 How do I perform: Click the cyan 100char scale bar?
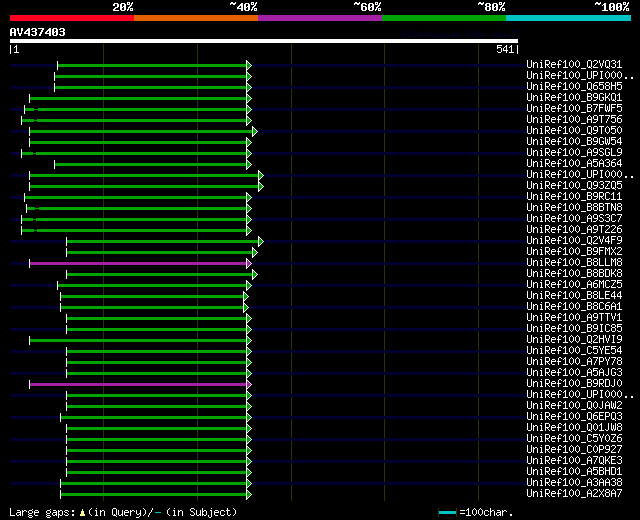(x=447, y=513)
